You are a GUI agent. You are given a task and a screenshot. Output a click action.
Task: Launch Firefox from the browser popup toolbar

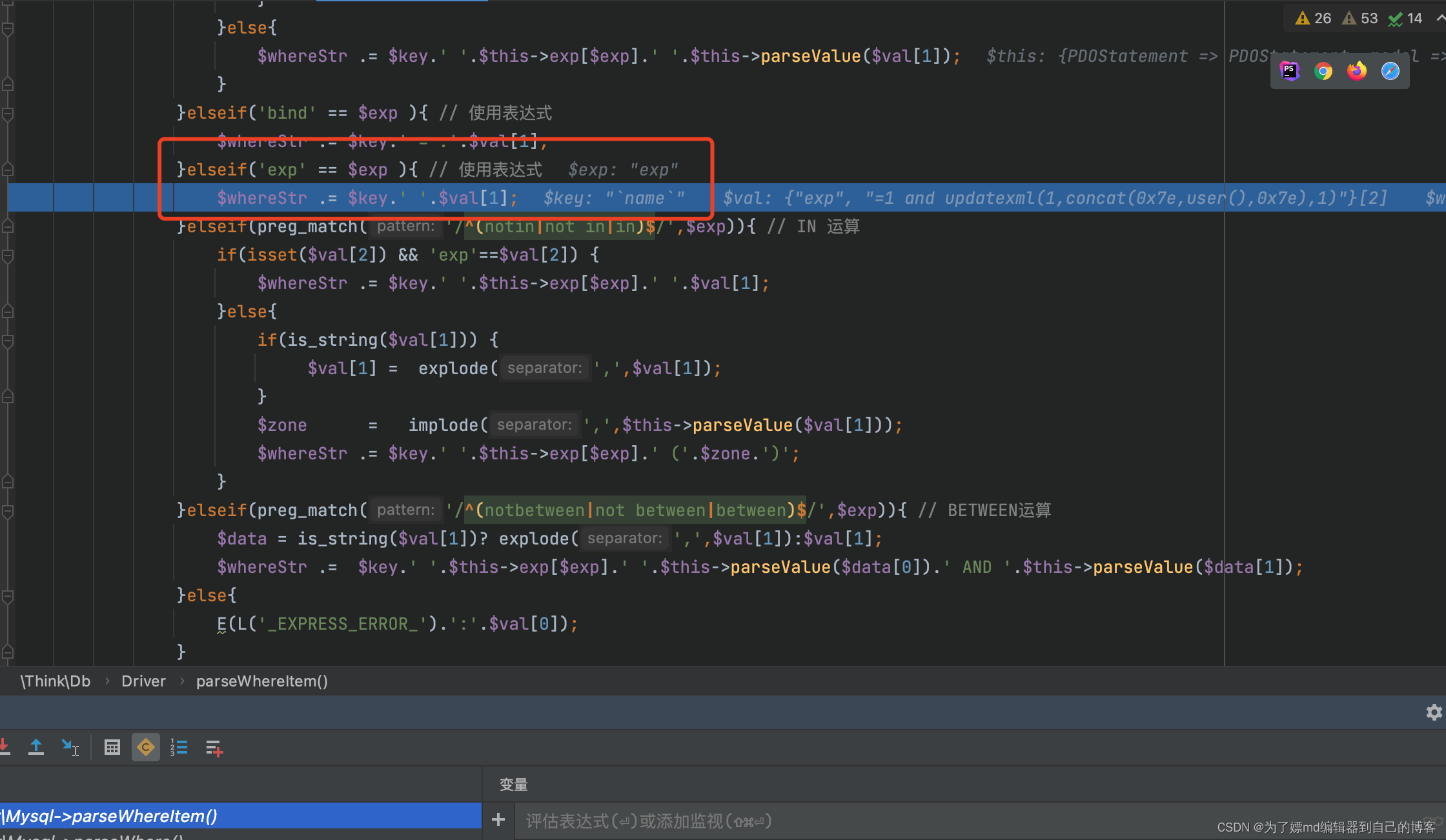click(x=1357, y=71)
